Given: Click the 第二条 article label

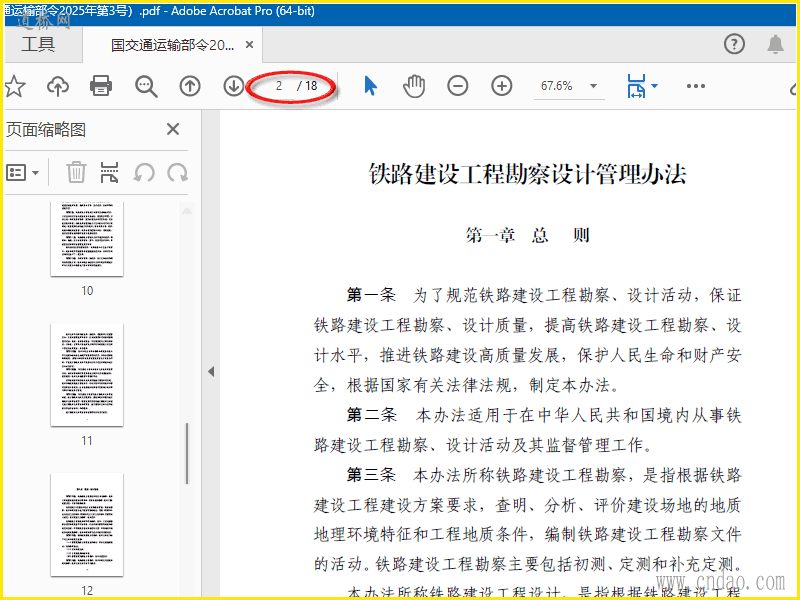Looking at the screenshot, I should [x=371, y=415].
